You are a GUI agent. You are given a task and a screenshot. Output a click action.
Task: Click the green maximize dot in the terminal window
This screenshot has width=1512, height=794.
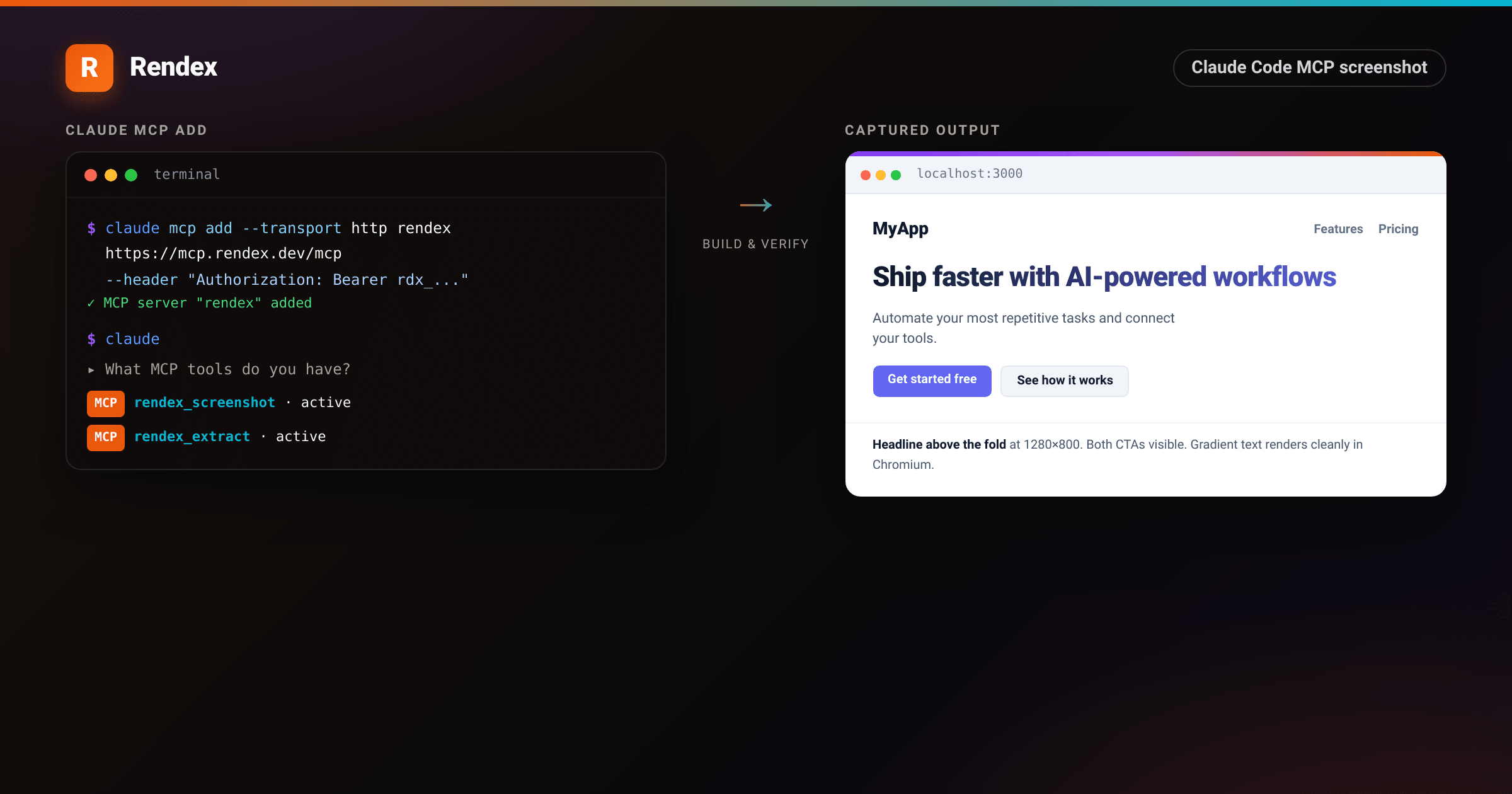[131, 175]
